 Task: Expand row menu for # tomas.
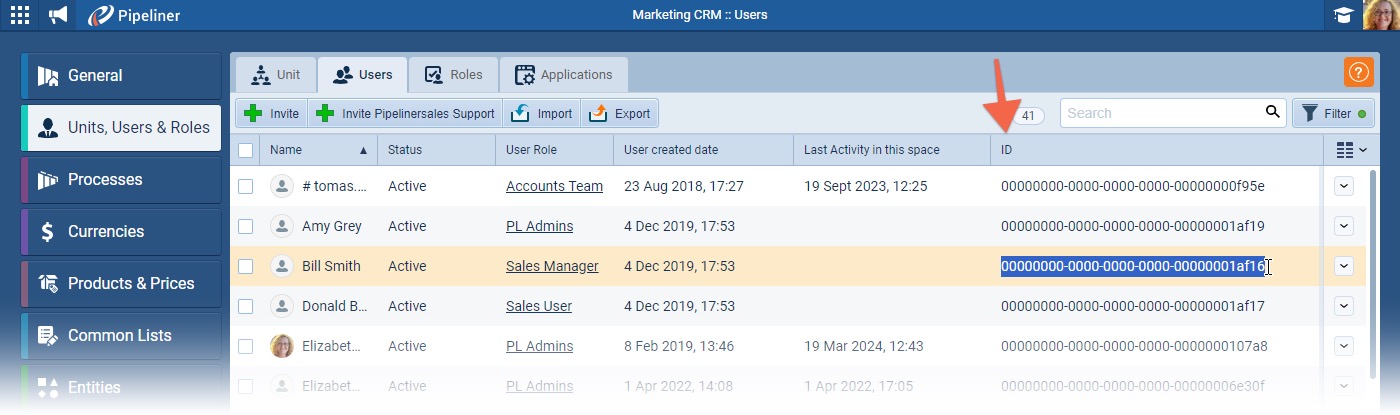pos(1344,186)
